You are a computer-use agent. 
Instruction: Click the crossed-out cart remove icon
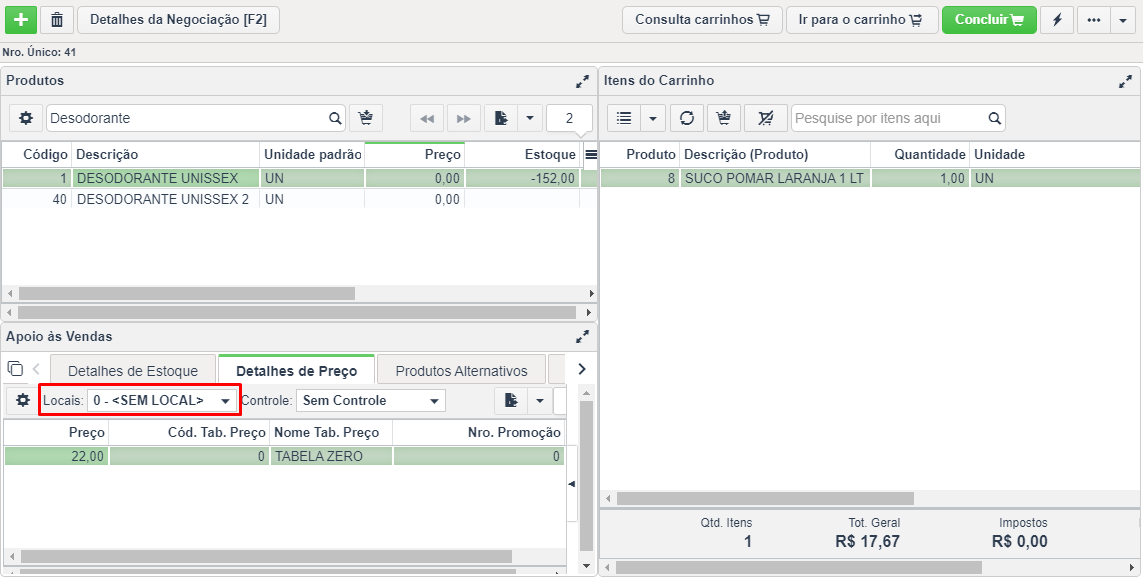click(766, 118)
